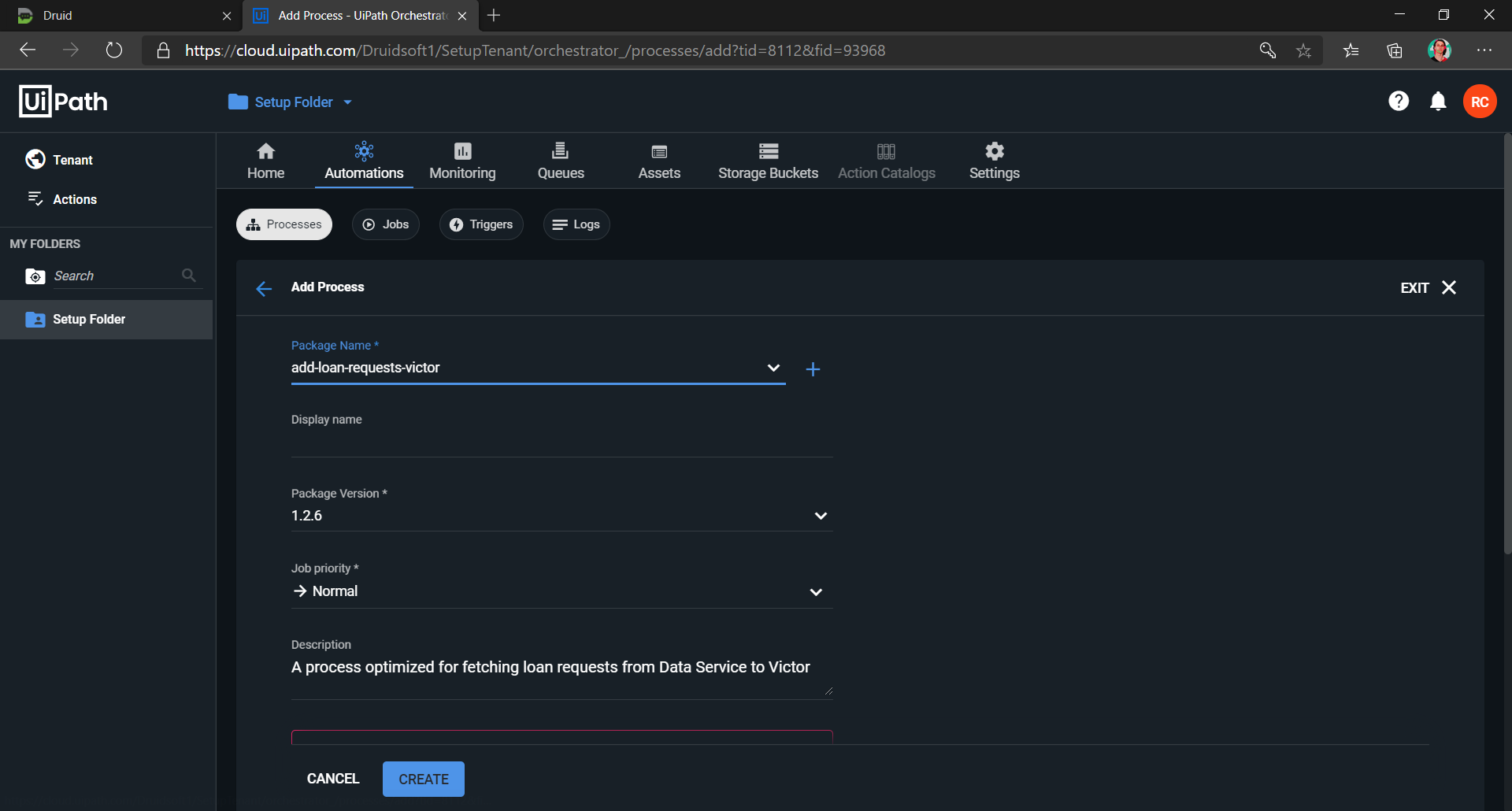Switch to the Triggers view
The width and height of the screenshot is (1512, 811).
481,224
